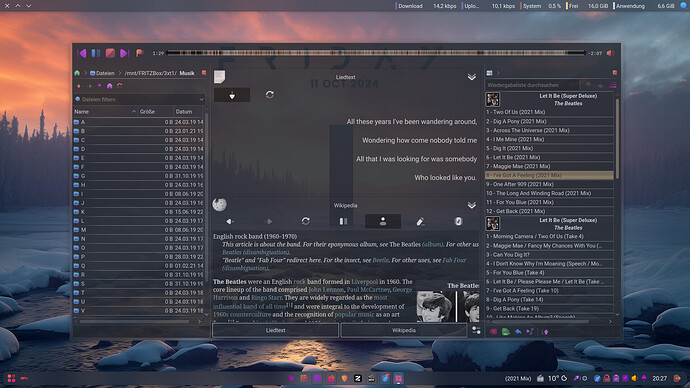Click the taskbar clock showing 20:27
The width and height of the screenshot is (690, 388).
(659, 378)
